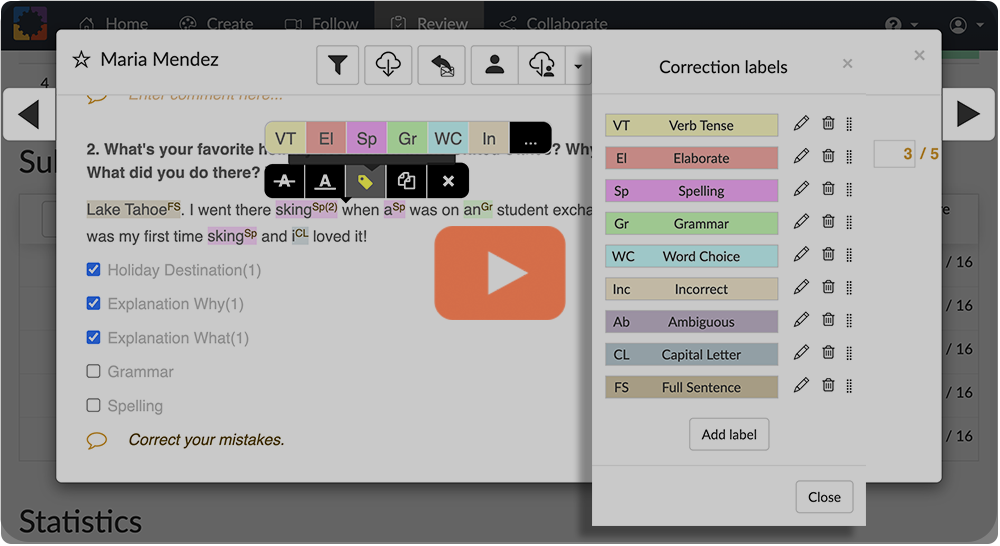
Task: Click the send feedback by mail icon
Action: [x=442, y=64]
